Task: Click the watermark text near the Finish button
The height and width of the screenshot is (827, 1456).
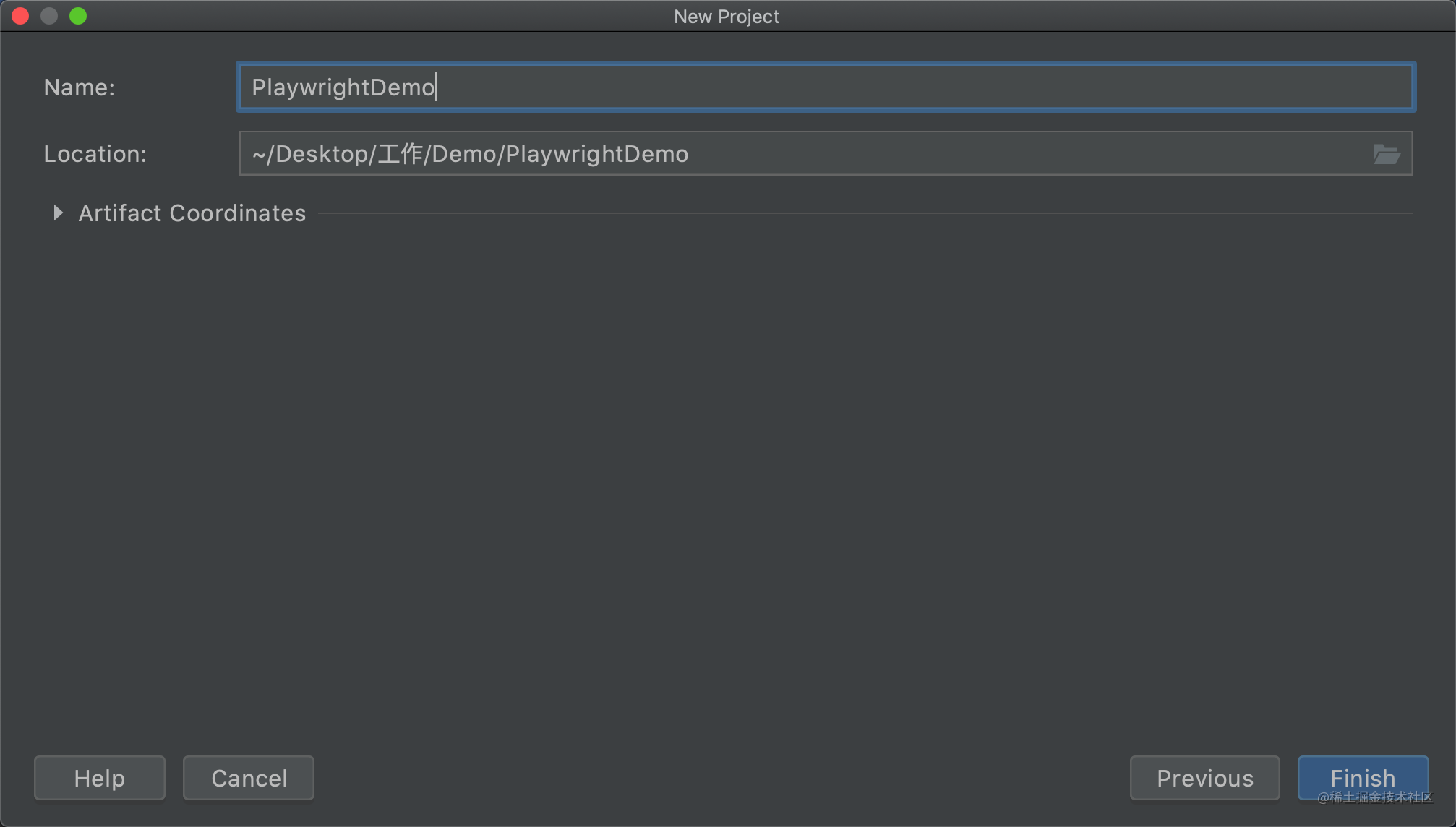Action: click(1374, 797)
